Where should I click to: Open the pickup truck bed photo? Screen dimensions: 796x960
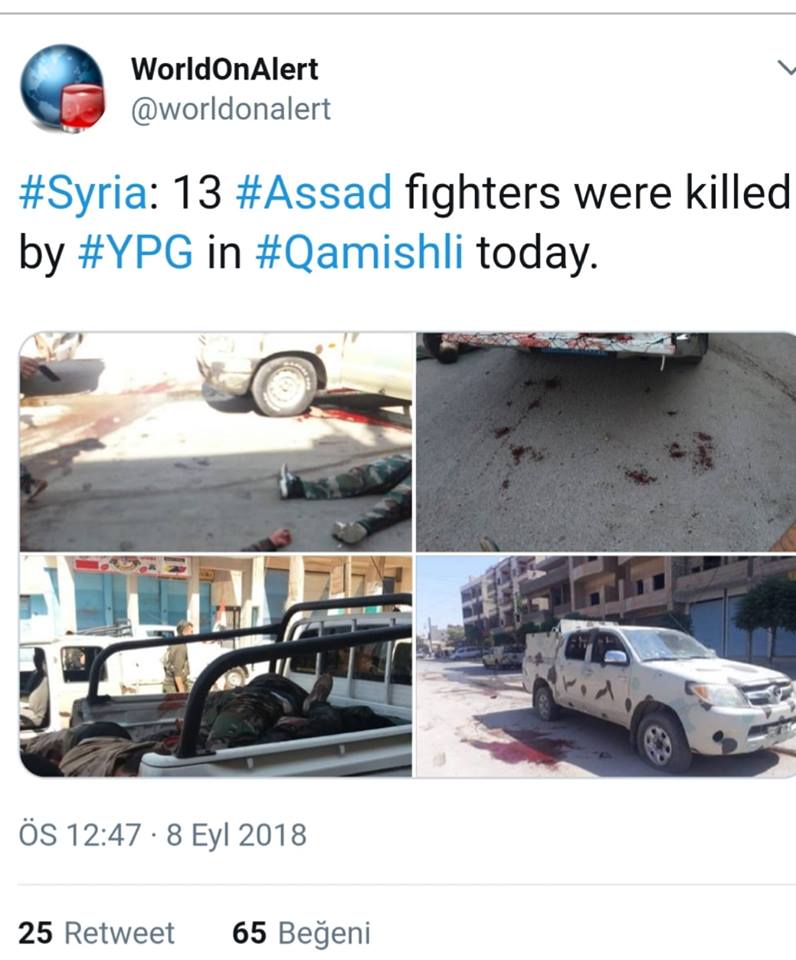click(x=216, y=666)
